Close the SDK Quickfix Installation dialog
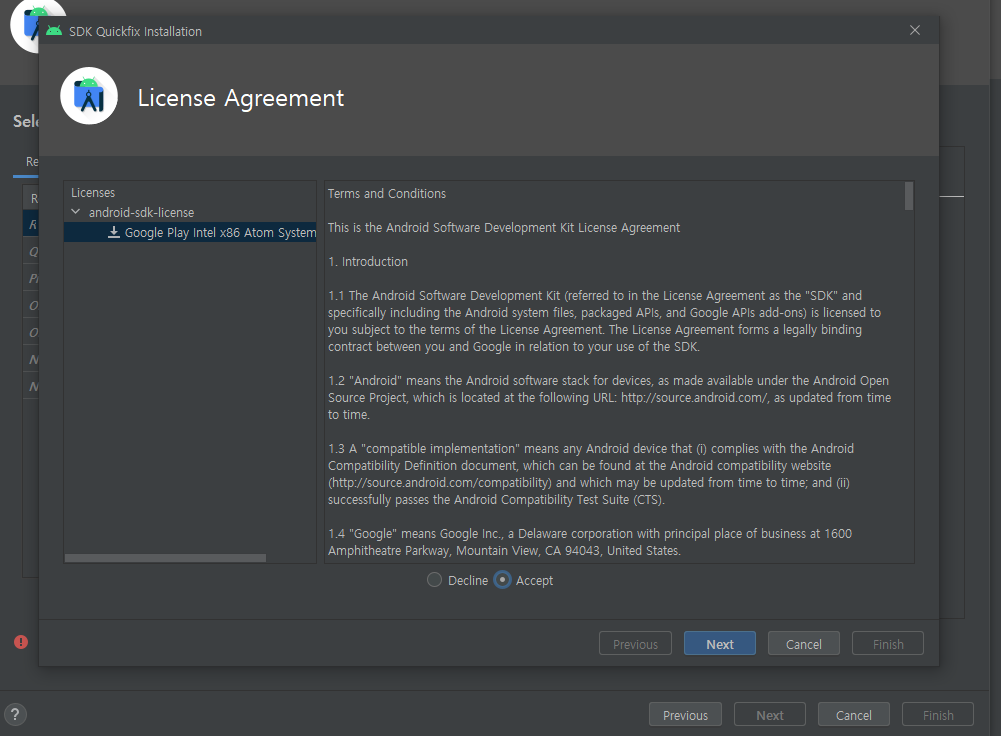1001x736 pixels. click(915, 31)
